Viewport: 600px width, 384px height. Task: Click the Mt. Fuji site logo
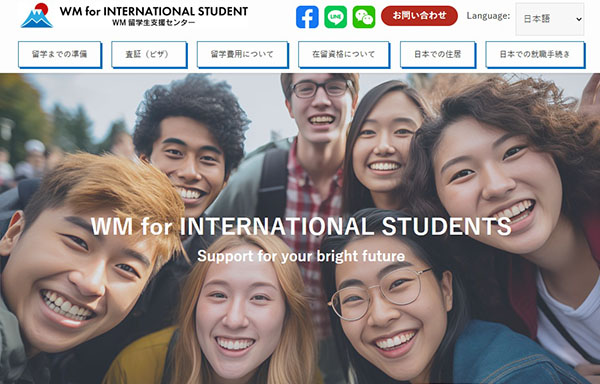(37, 16)
